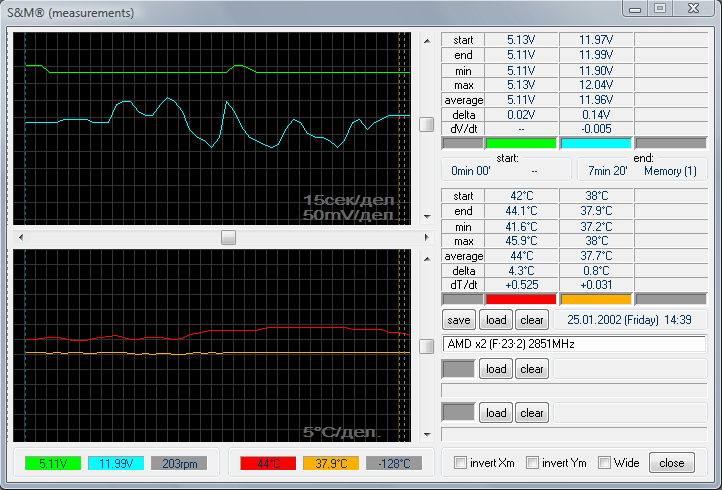Click the green swatch under the voltage table

[520, 143]
